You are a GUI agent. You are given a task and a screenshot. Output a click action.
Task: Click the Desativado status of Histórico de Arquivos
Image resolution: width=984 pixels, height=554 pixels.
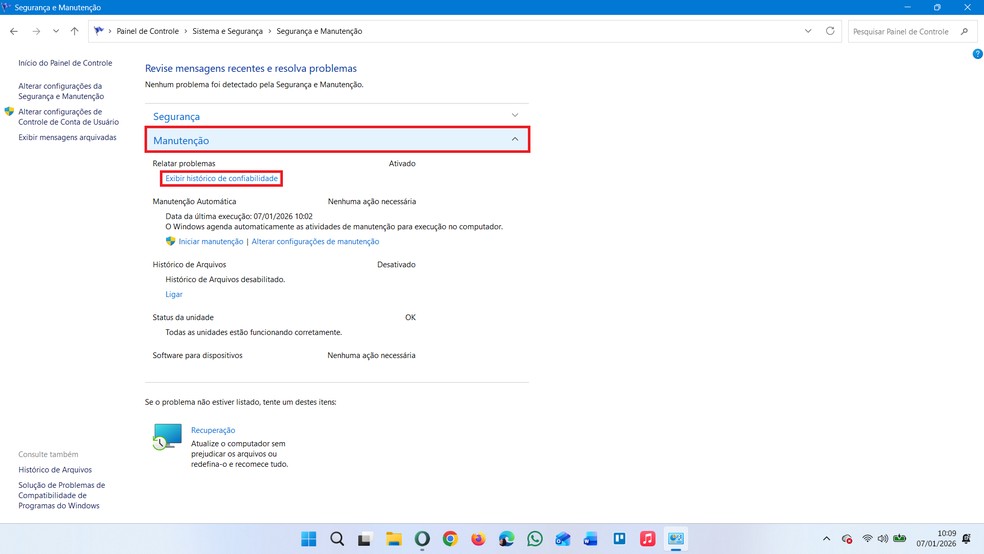pos(396,265)
